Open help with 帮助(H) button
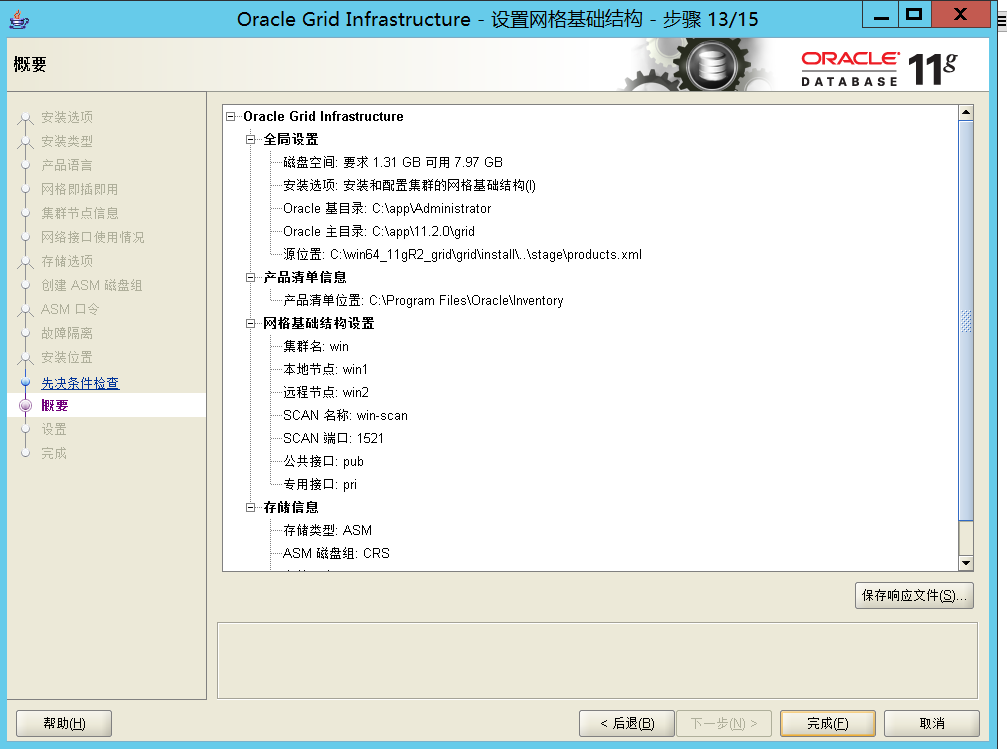The height and width of the screenshot is (749, 1007). 64,723
